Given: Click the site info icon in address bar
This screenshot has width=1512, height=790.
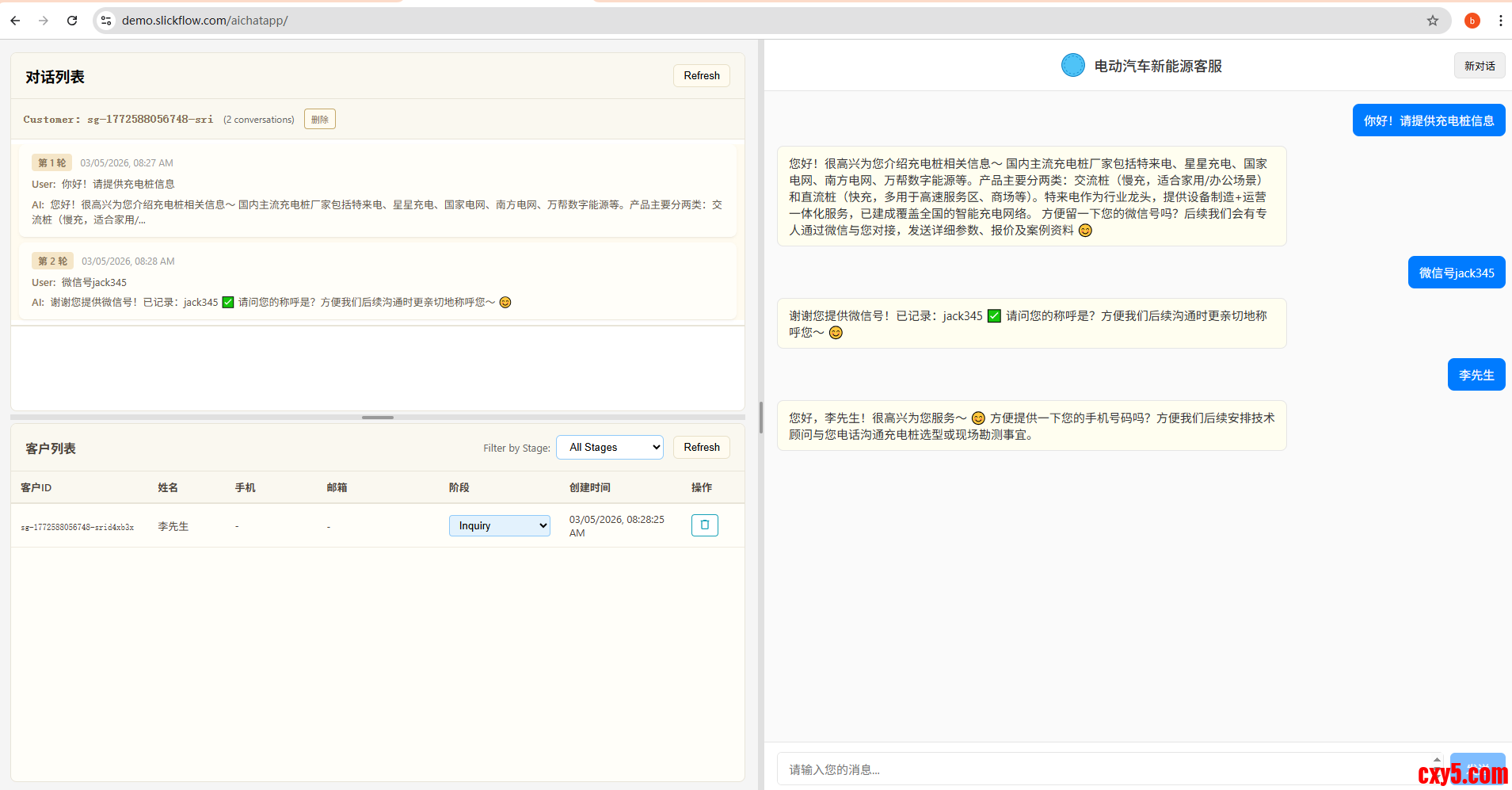Looking at the screenshot, I should 106,21.
